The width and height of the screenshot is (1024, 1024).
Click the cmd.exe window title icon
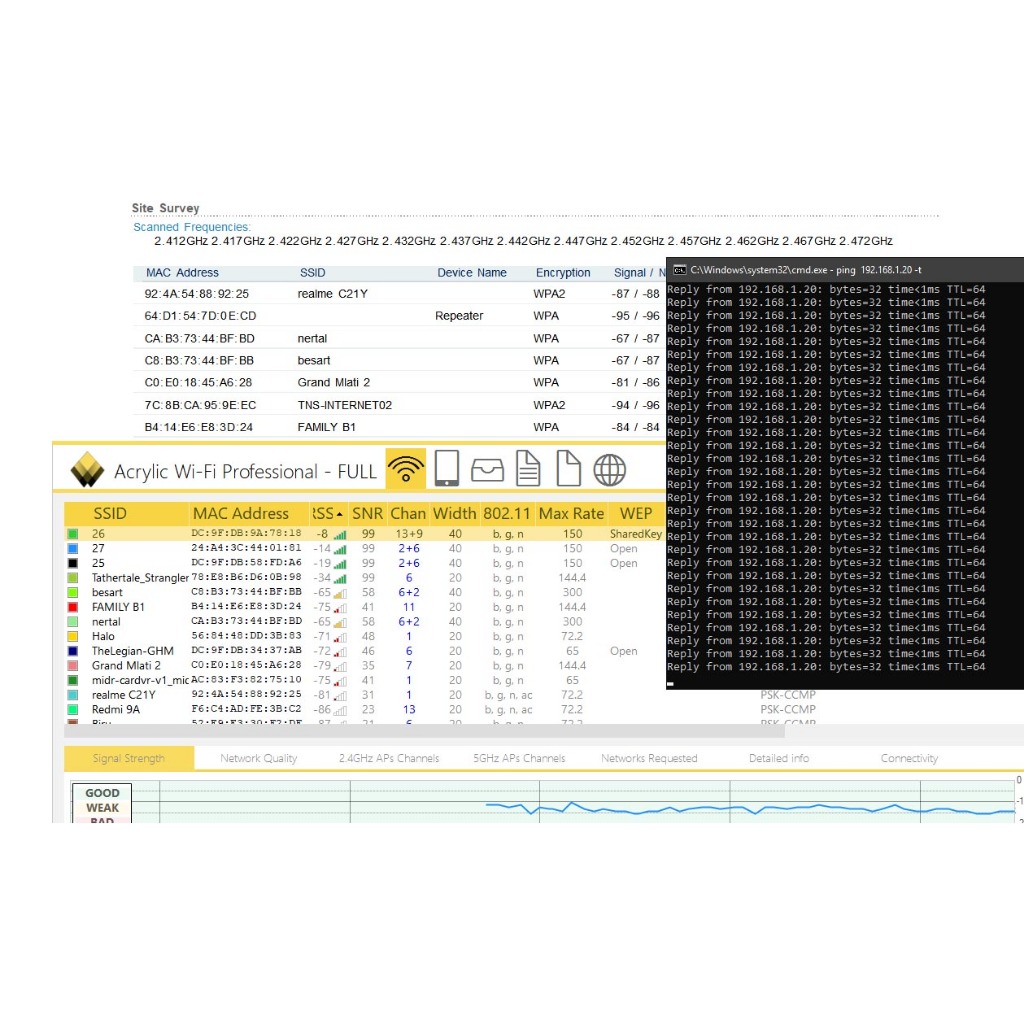tap(679, 270)
